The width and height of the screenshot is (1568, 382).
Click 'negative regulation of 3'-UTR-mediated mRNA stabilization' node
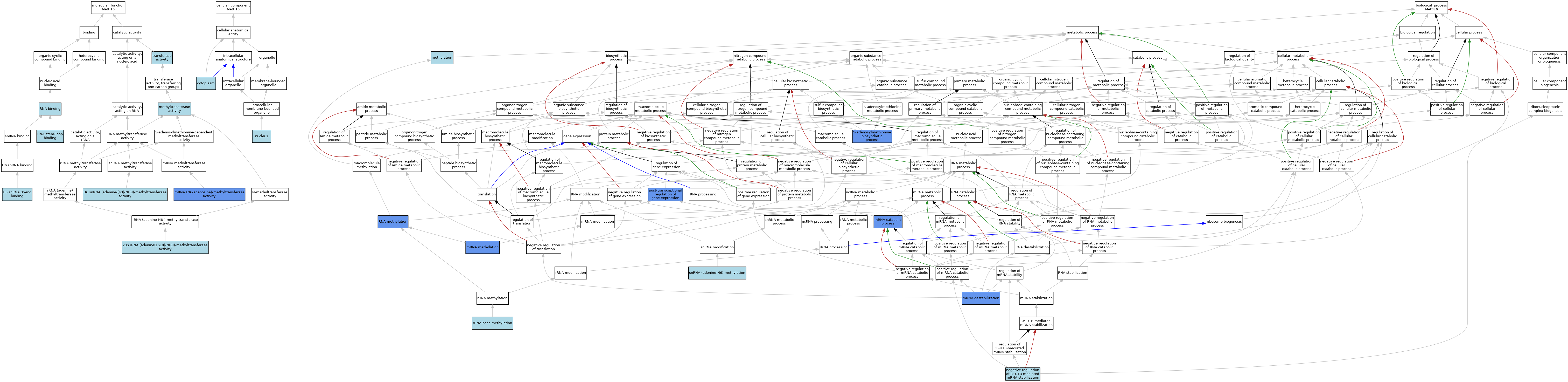click(x=1023, y=374)
